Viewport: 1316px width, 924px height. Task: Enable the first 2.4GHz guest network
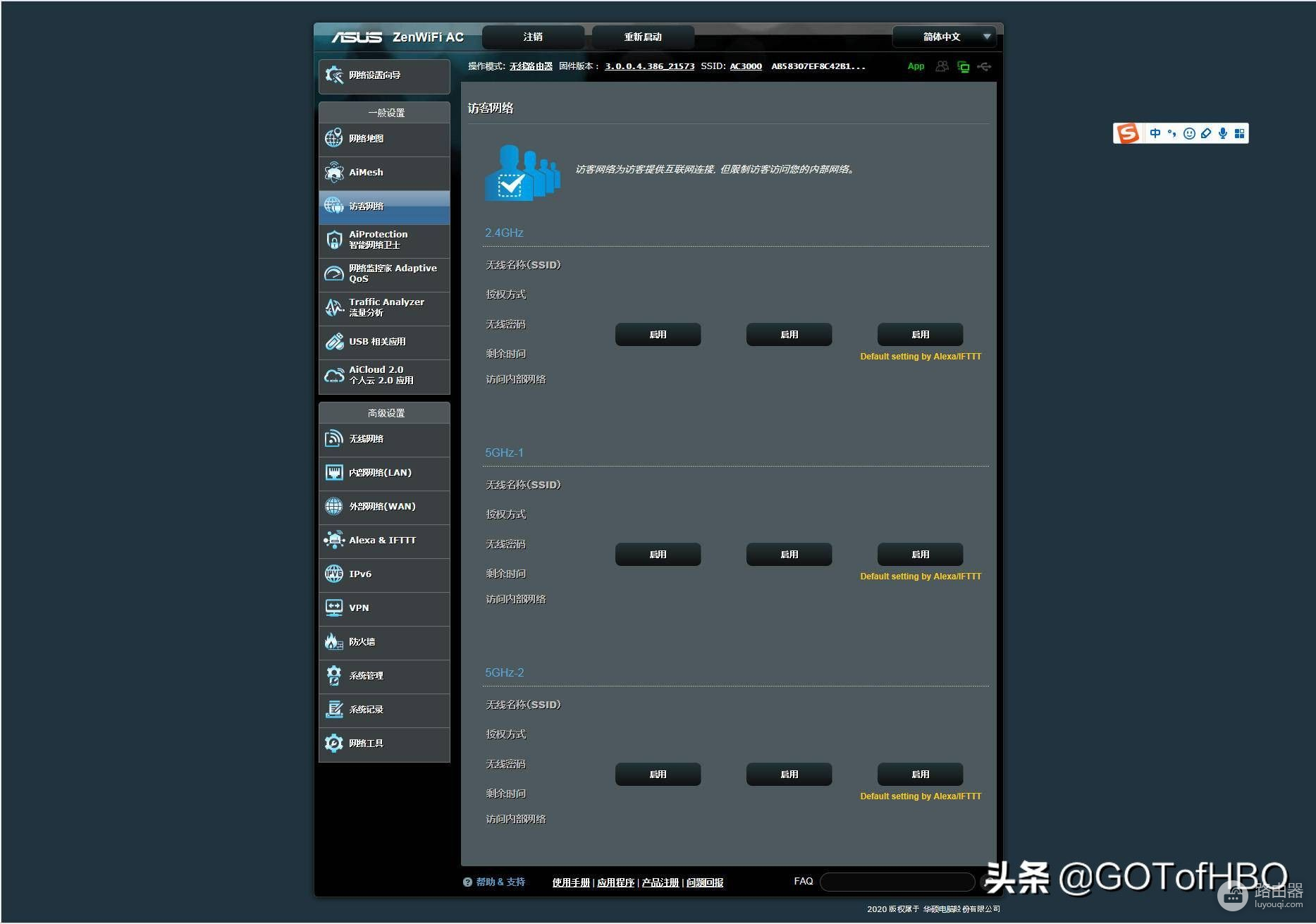click(x=658, y=335)
